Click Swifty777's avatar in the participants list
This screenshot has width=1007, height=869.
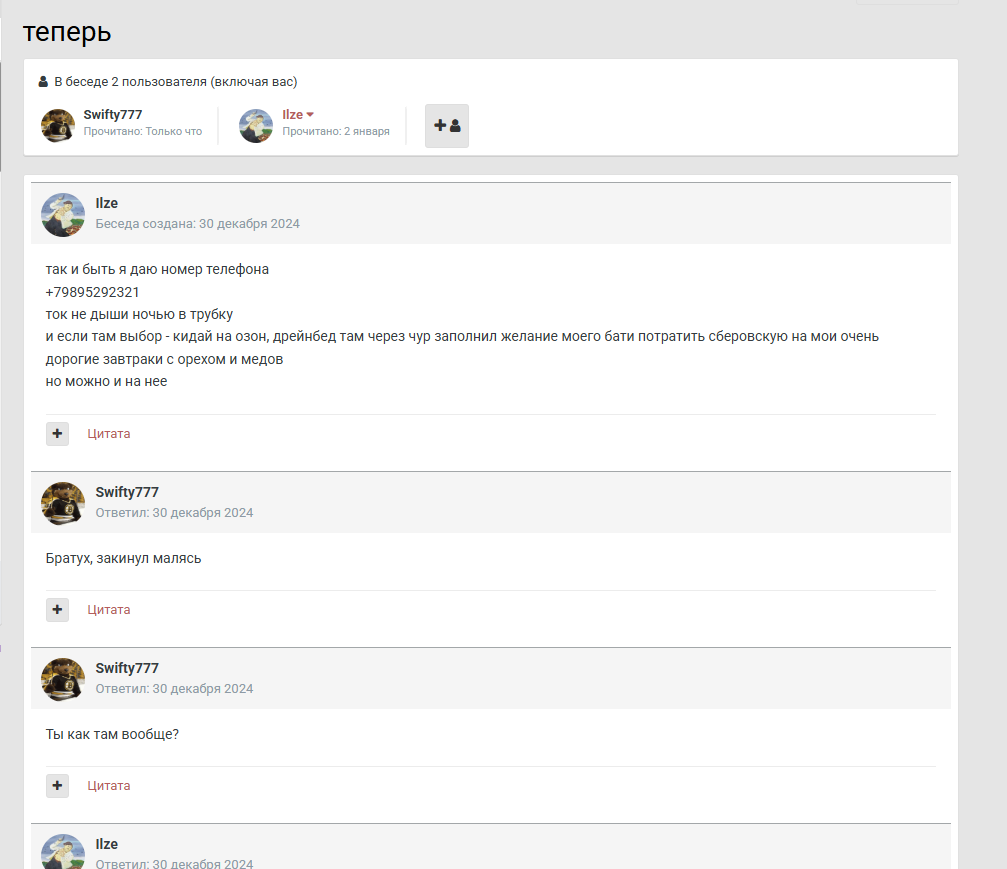(58, 126)
